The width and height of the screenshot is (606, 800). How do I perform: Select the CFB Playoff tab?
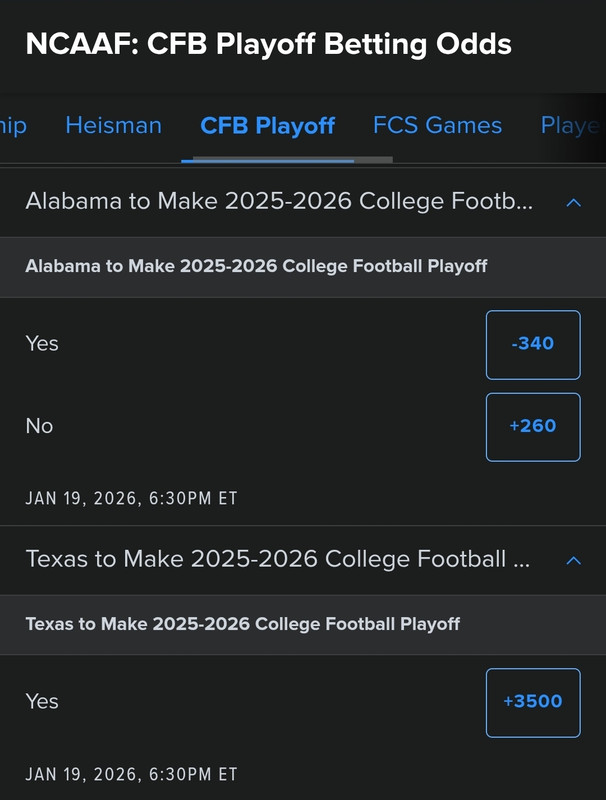(267, 126)
